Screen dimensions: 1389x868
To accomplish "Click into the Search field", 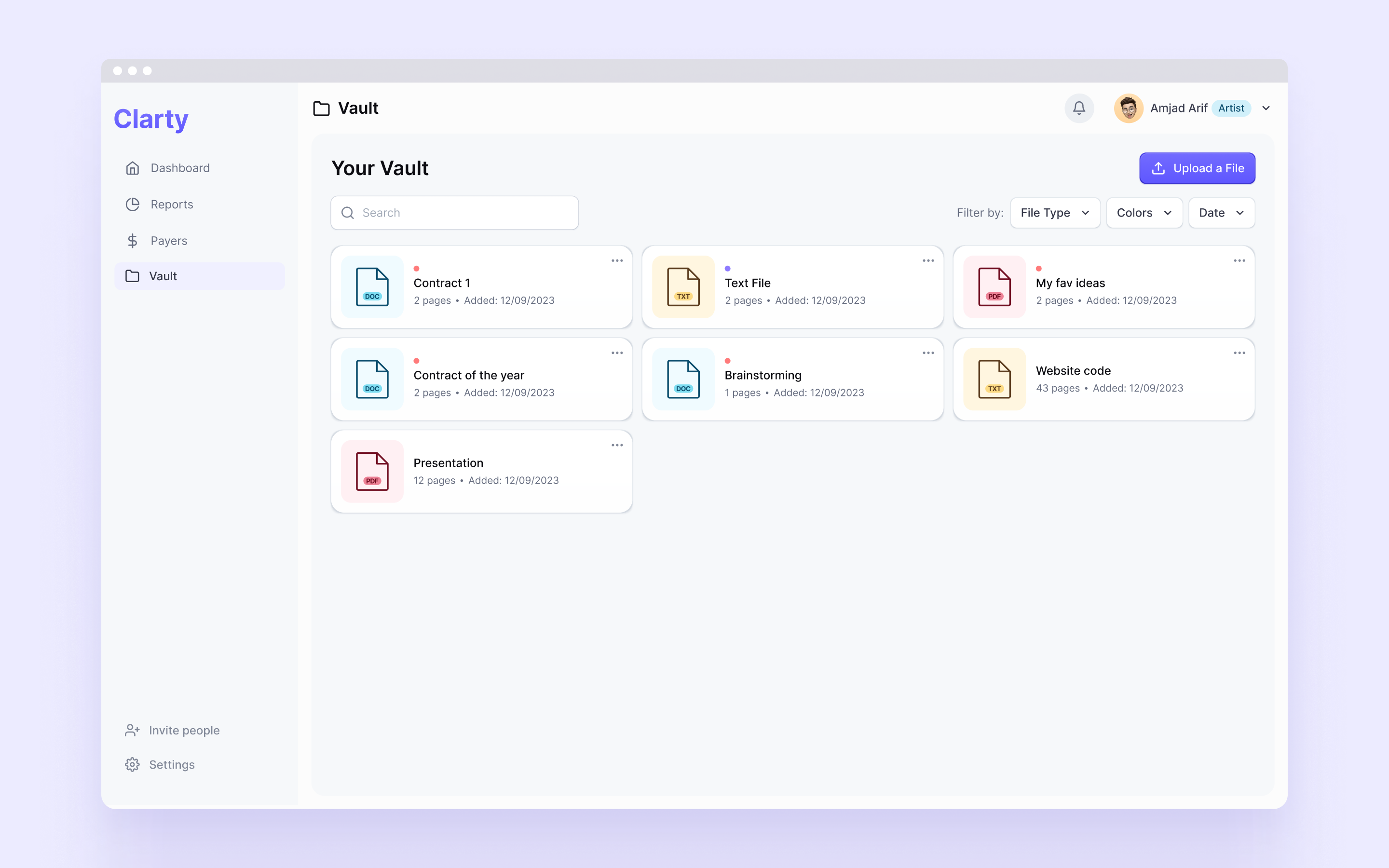I will (455, 213).
